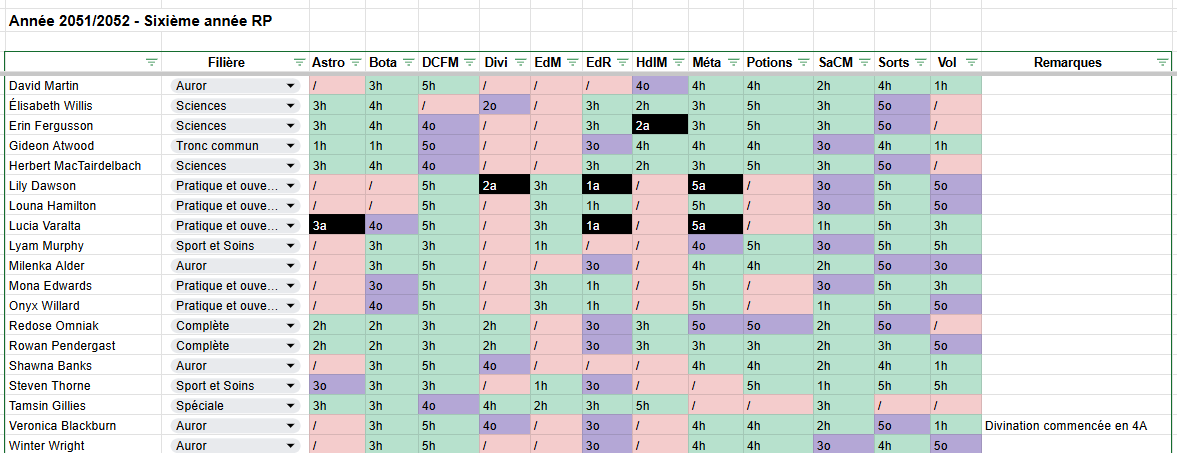The image size is (1177, 453).
Task: Select Redose Omniak's purple 5o Potions cell
Action: pyautogui.click(x=778, y=326)
